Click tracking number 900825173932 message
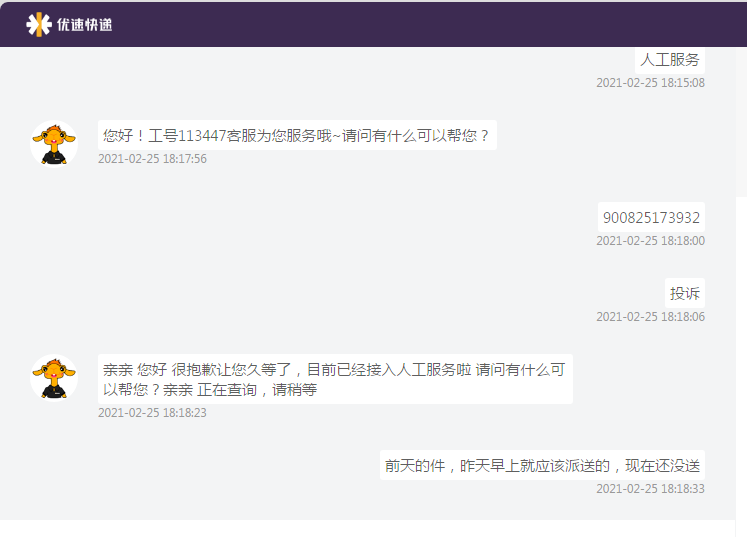Image resolution: width=747 pixels, height=537 pixels. pos(651,217)
